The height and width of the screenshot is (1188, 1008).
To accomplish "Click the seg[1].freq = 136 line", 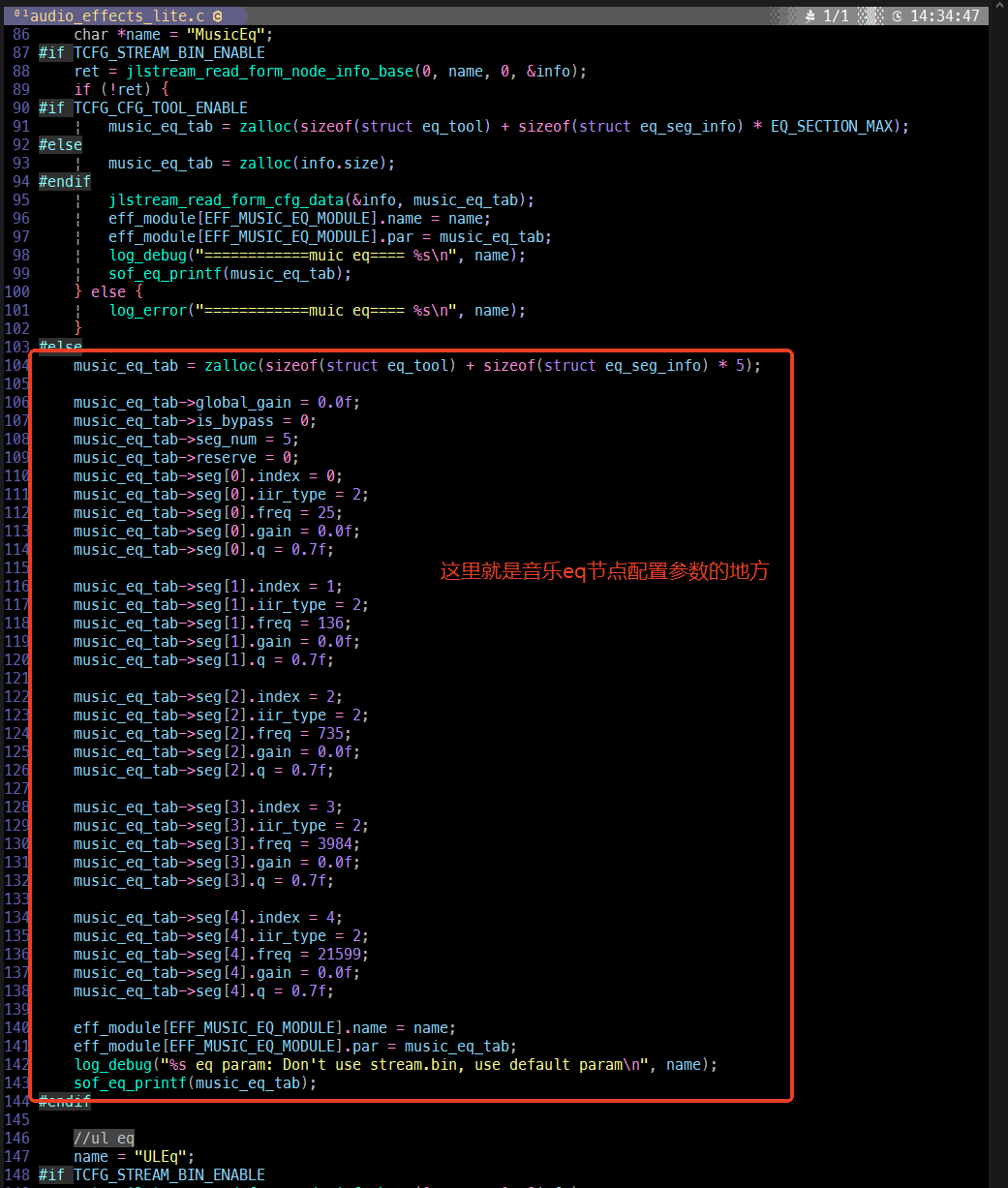I will tap(212, 623).
